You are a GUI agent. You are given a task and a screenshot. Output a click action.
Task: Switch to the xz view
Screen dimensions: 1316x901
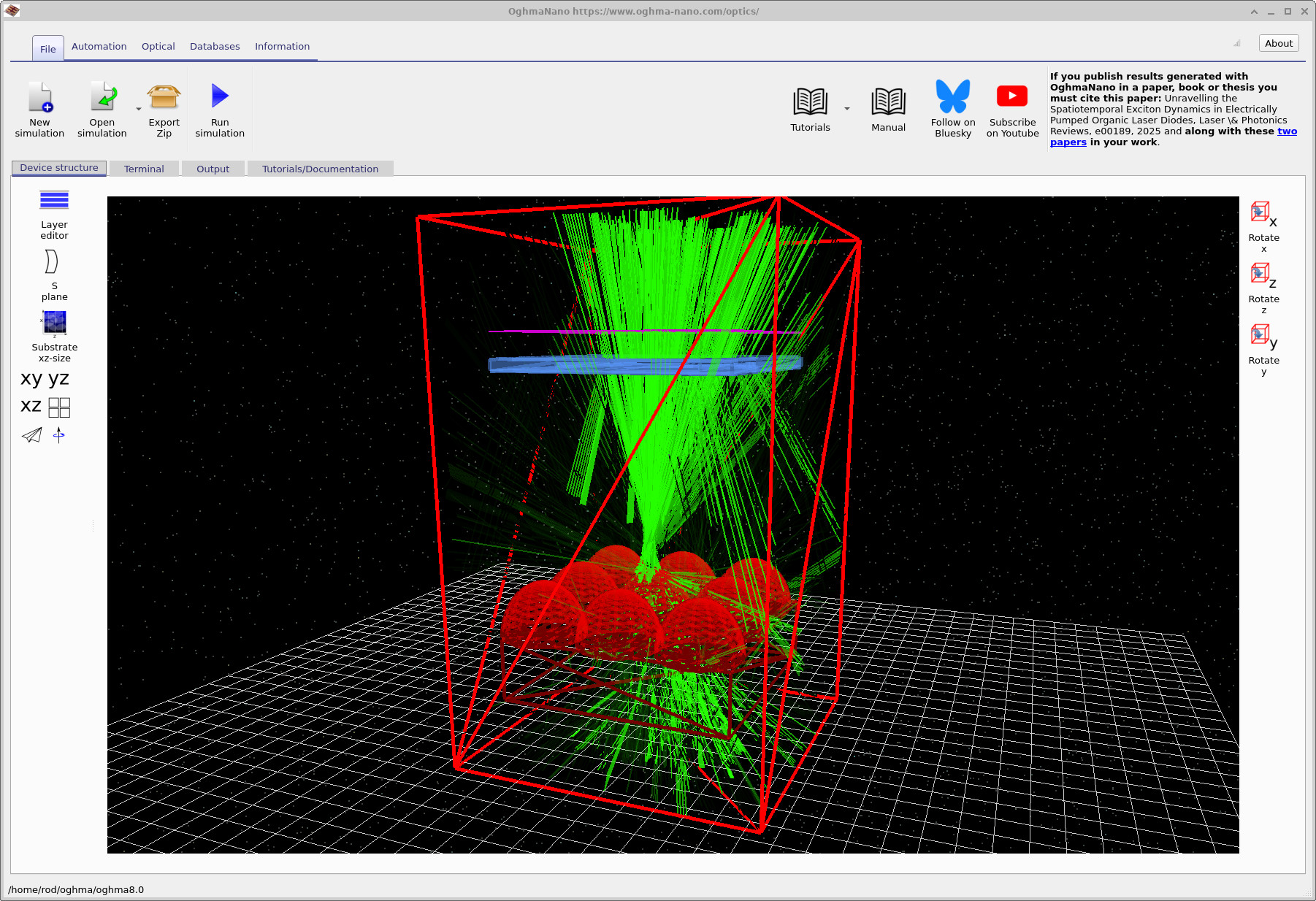pos(30,406)
